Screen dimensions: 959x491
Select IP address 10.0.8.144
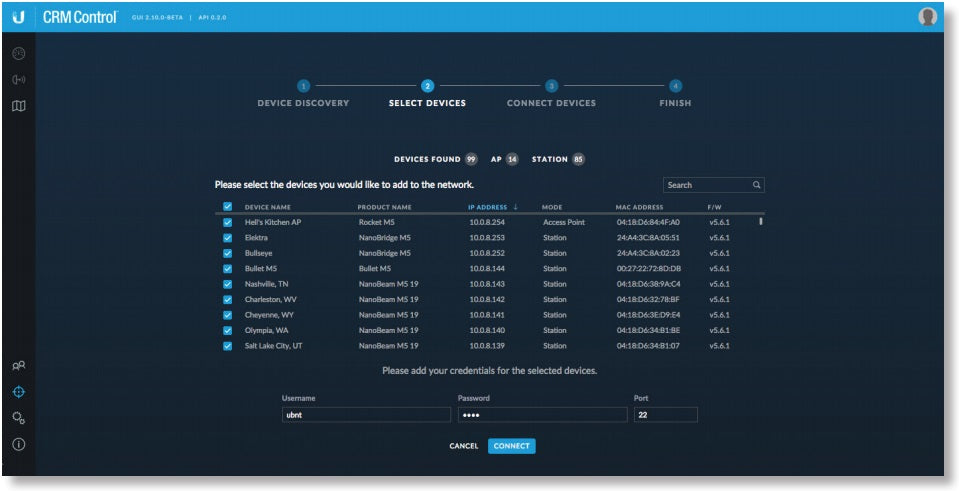[487, 268]
